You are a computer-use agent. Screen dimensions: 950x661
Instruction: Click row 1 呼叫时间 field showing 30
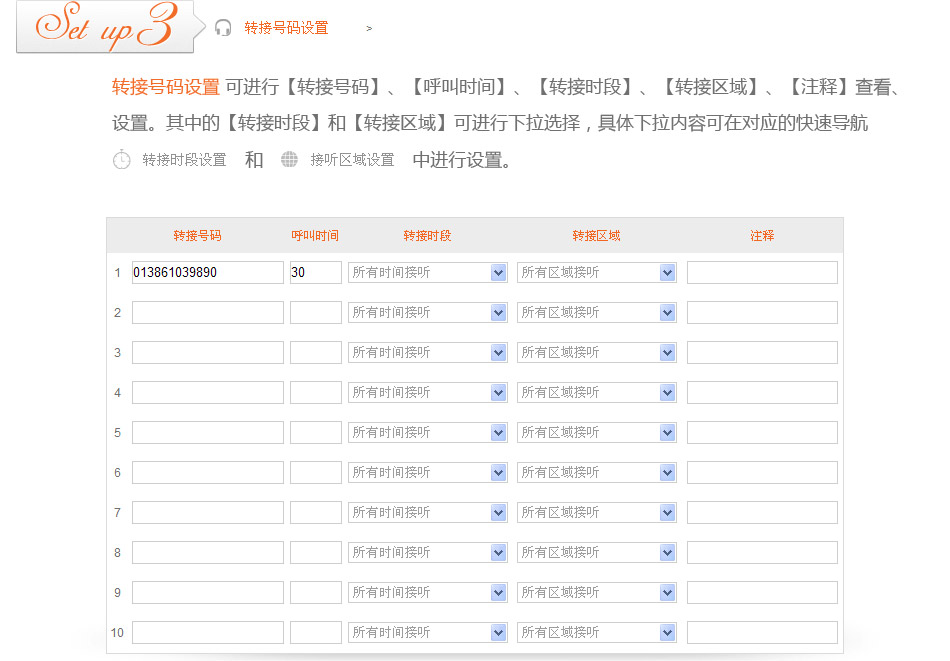(315, 272)
